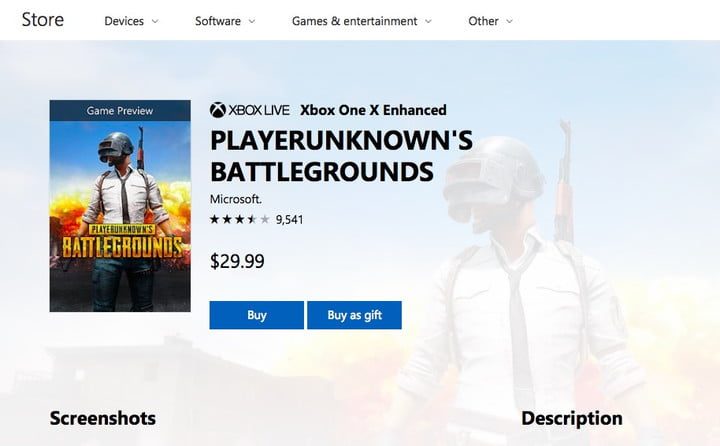The width and height of the screenshot is (720, 446).
Task: Expand the Games & entertainment dropdown arrow
Action: point(428,21)
